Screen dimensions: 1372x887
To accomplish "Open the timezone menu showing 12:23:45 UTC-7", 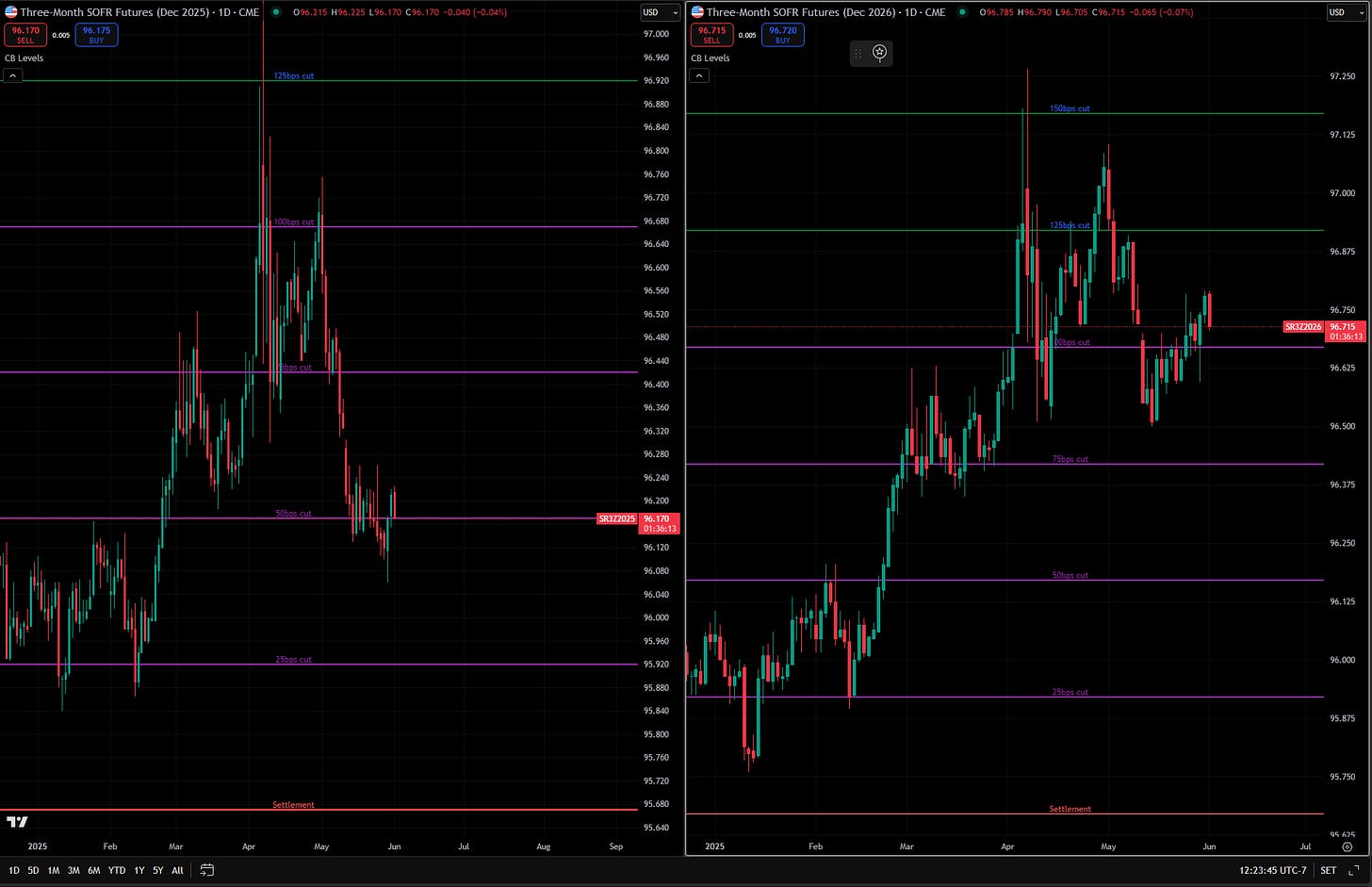I will [x=1273, y=870].
